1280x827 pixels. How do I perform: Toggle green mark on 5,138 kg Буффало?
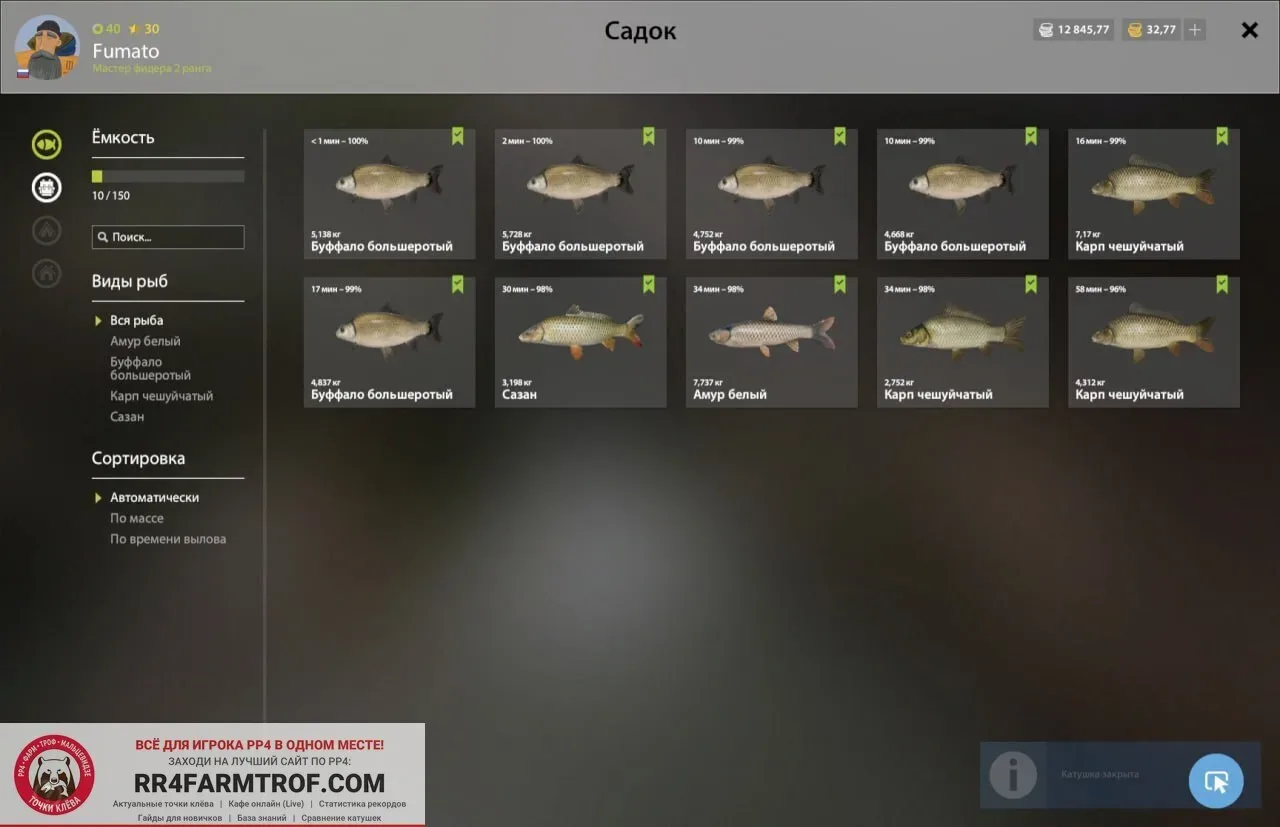coord(458,137)
